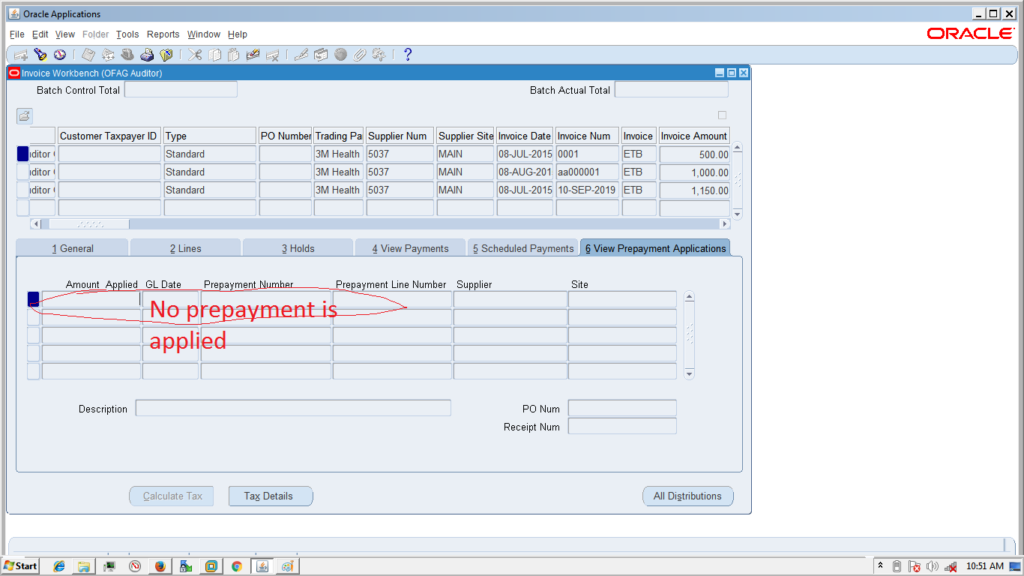Click the New record toolbar icon

(21, 55)
